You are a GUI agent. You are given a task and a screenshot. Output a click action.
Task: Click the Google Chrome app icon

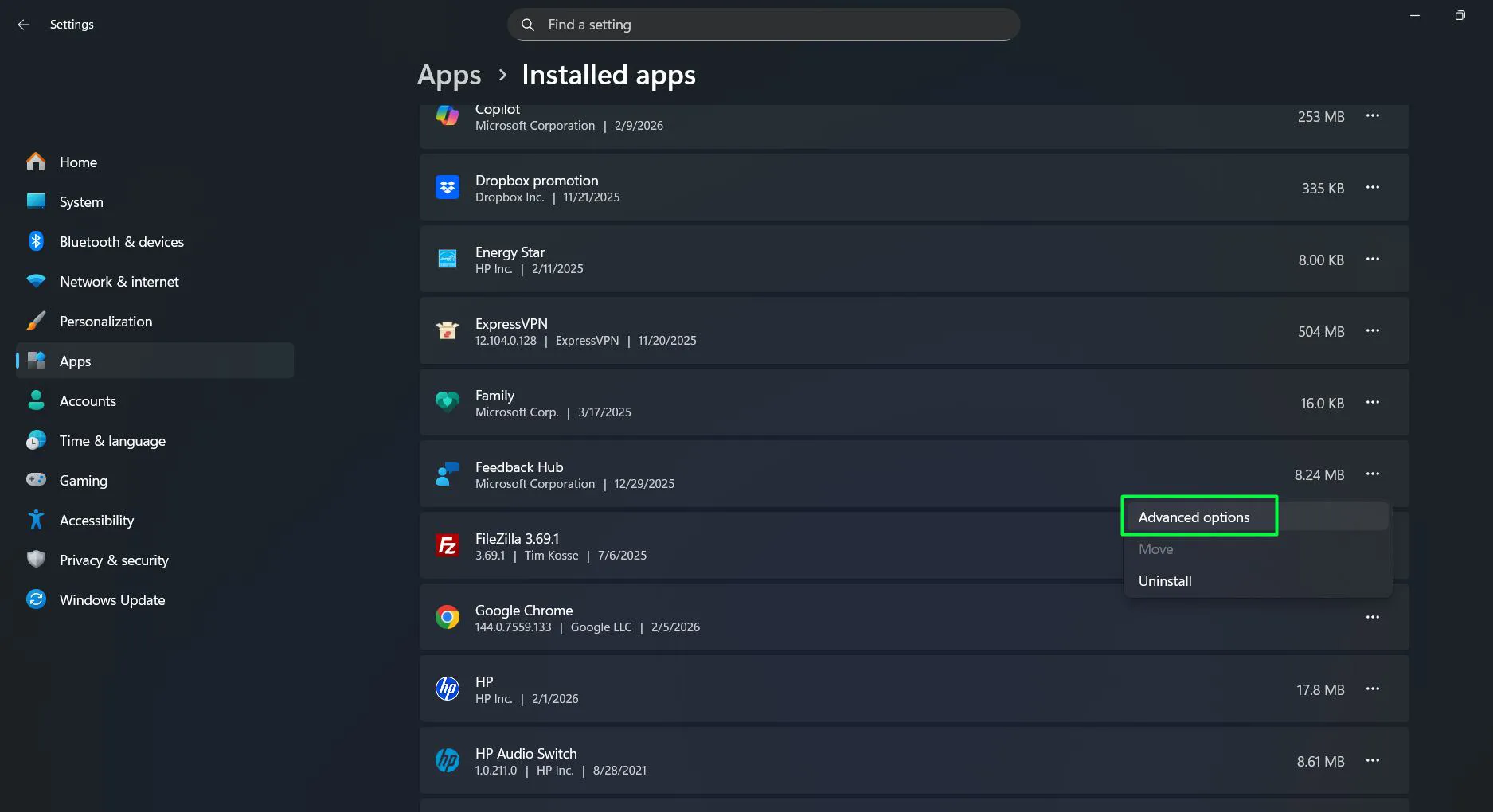(x=448, y=617)
